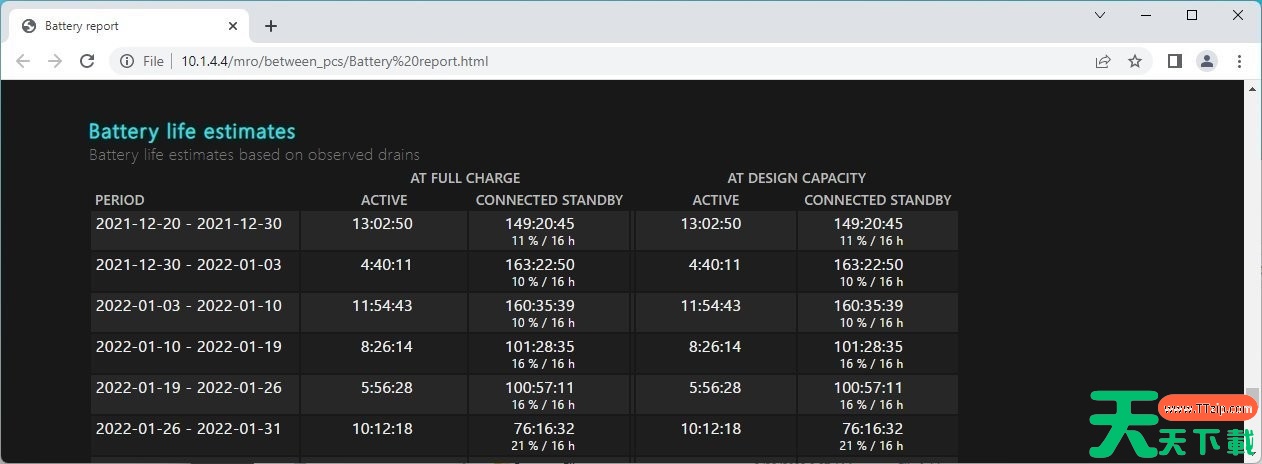Open a new browser tab
Viewport: 1262px width, 464px height.
[270, 26]
